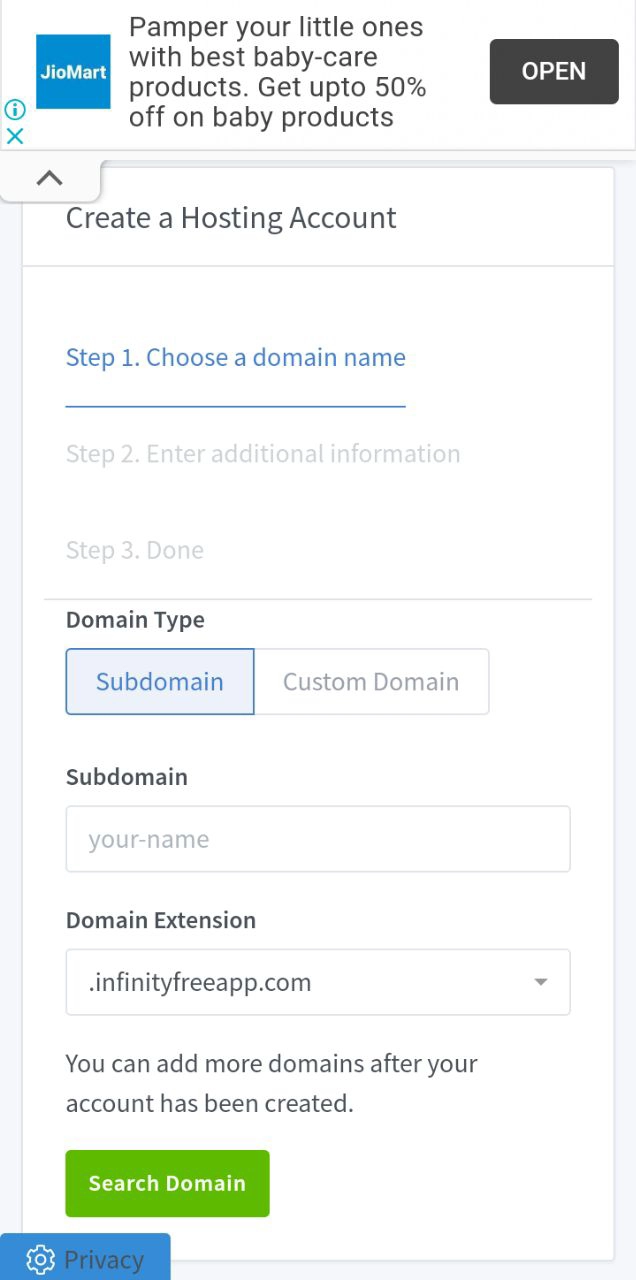
Task: Click the Domain Type label
Action: (135, 620)
